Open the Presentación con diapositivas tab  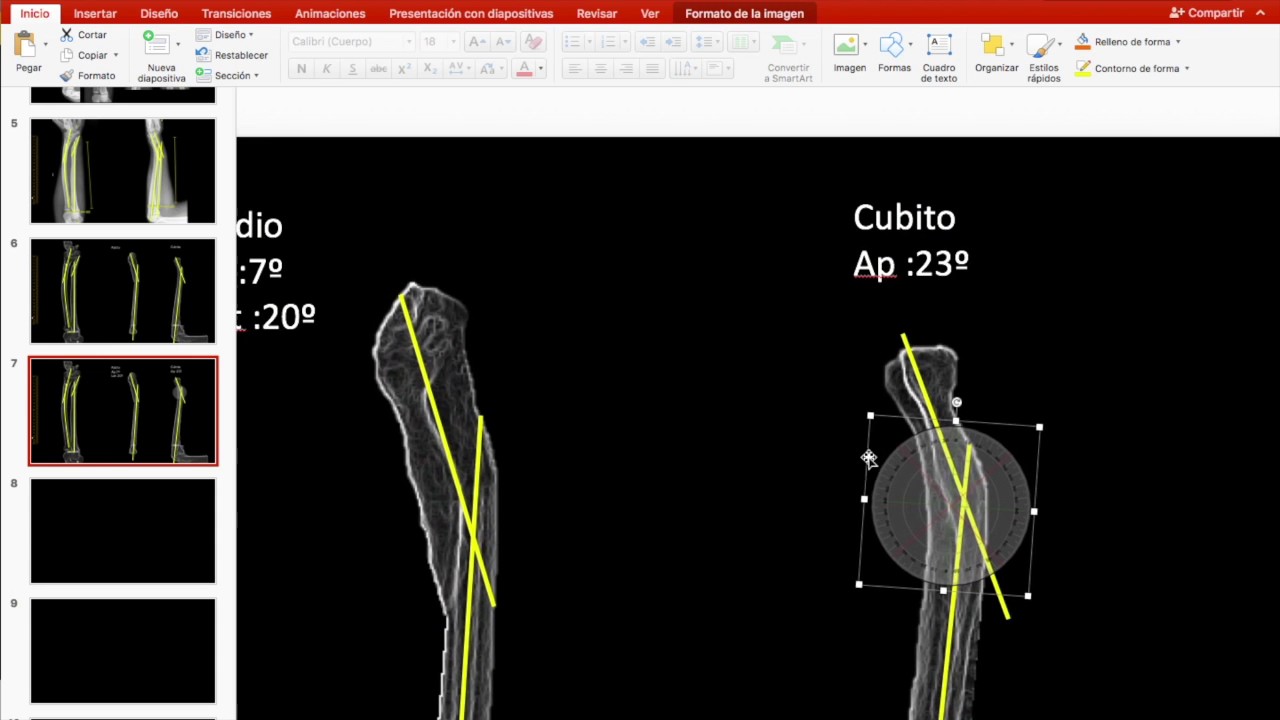click(x=471, y=14)
